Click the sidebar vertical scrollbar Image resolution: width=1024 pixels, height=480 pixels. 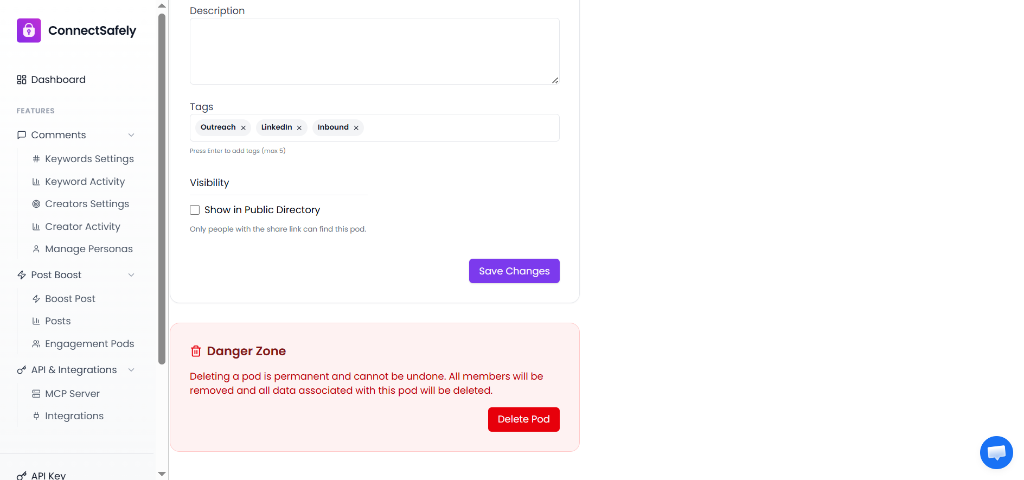click(x=162, y=200)
